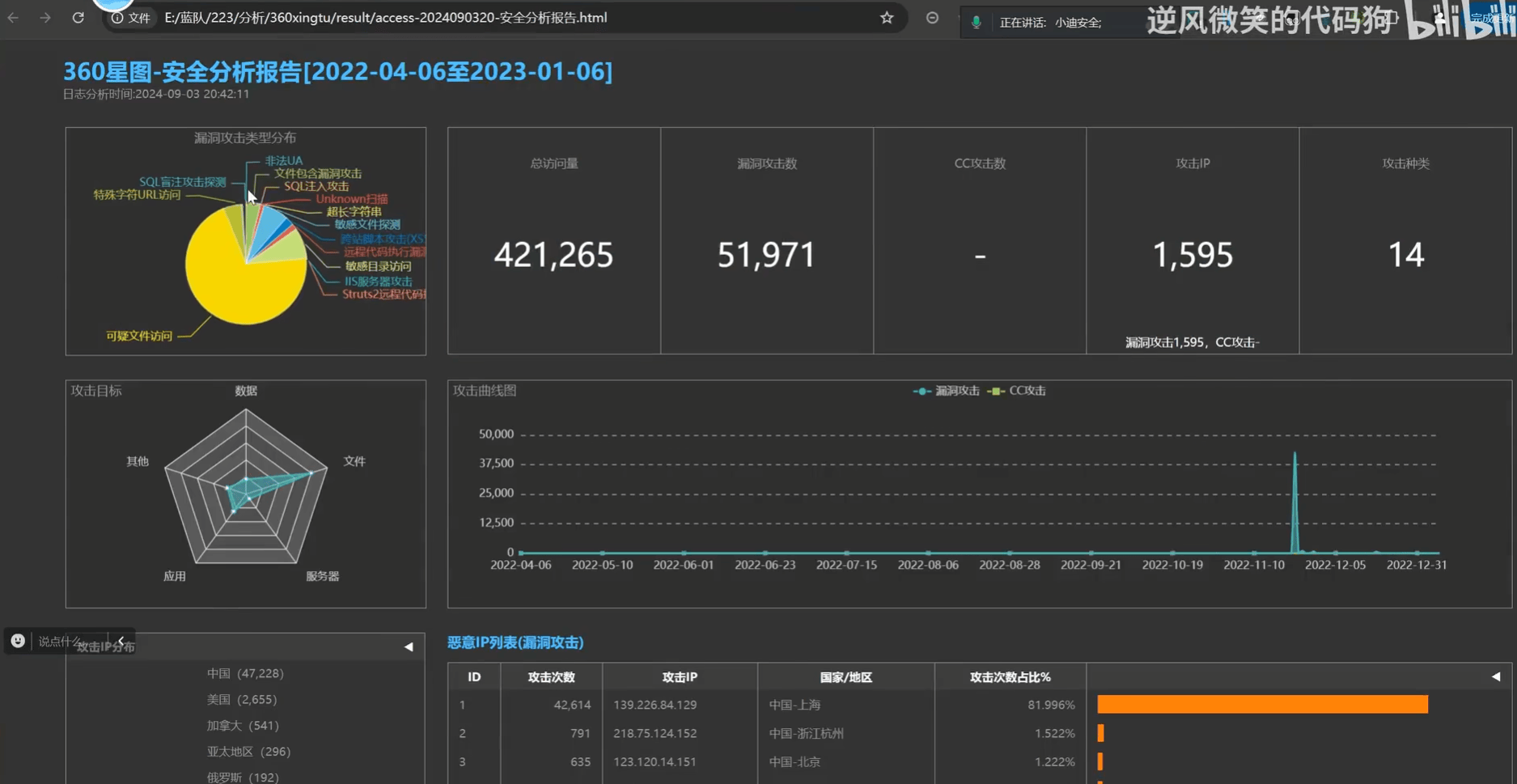Select the 81.996% percentage cell
1517x784 pixels.
coord(1051,705)
